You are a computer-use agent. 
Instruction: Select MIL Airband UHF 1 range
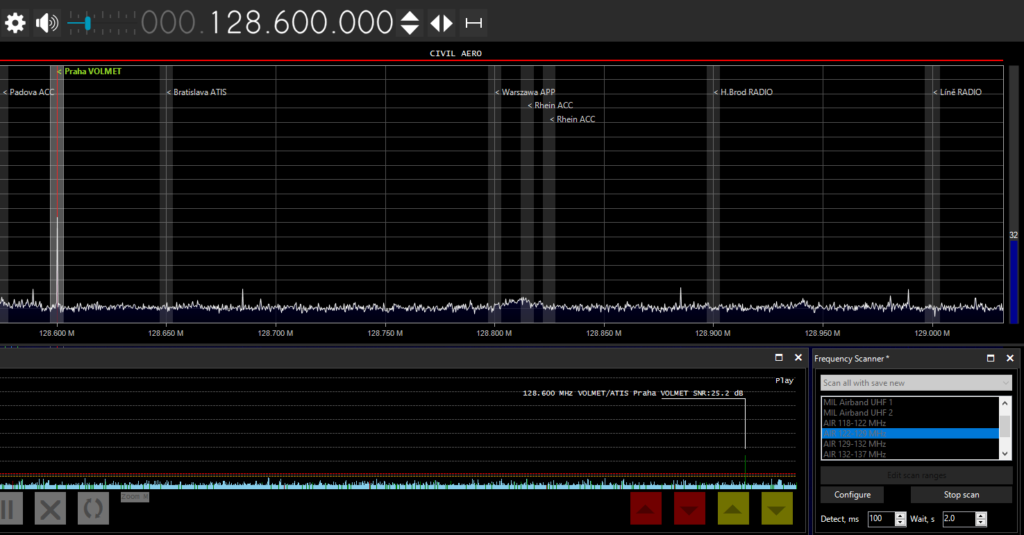coord(910,402)
